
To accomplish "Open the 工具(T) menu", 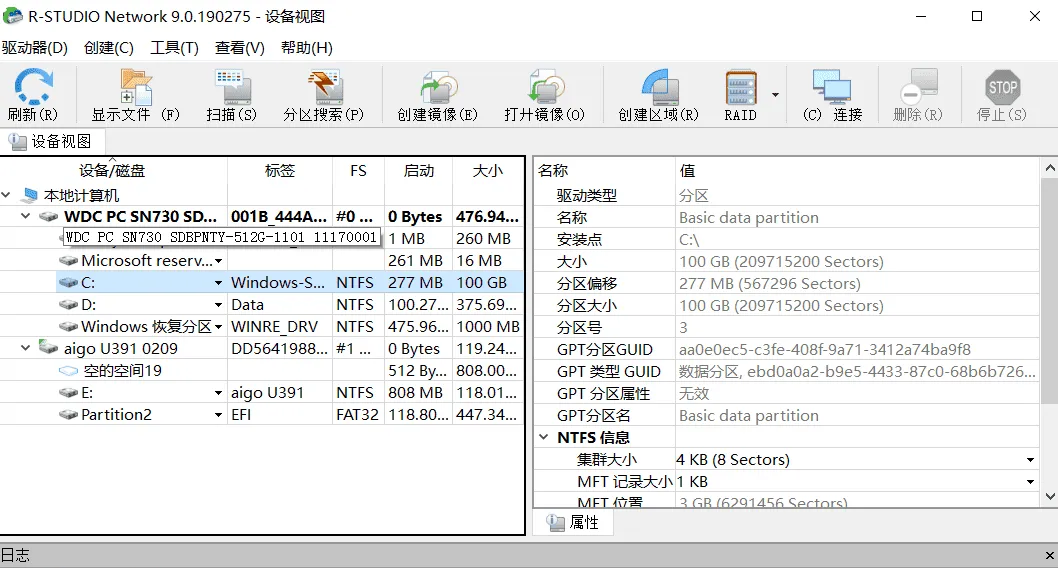I will click(x=174, y=48).
